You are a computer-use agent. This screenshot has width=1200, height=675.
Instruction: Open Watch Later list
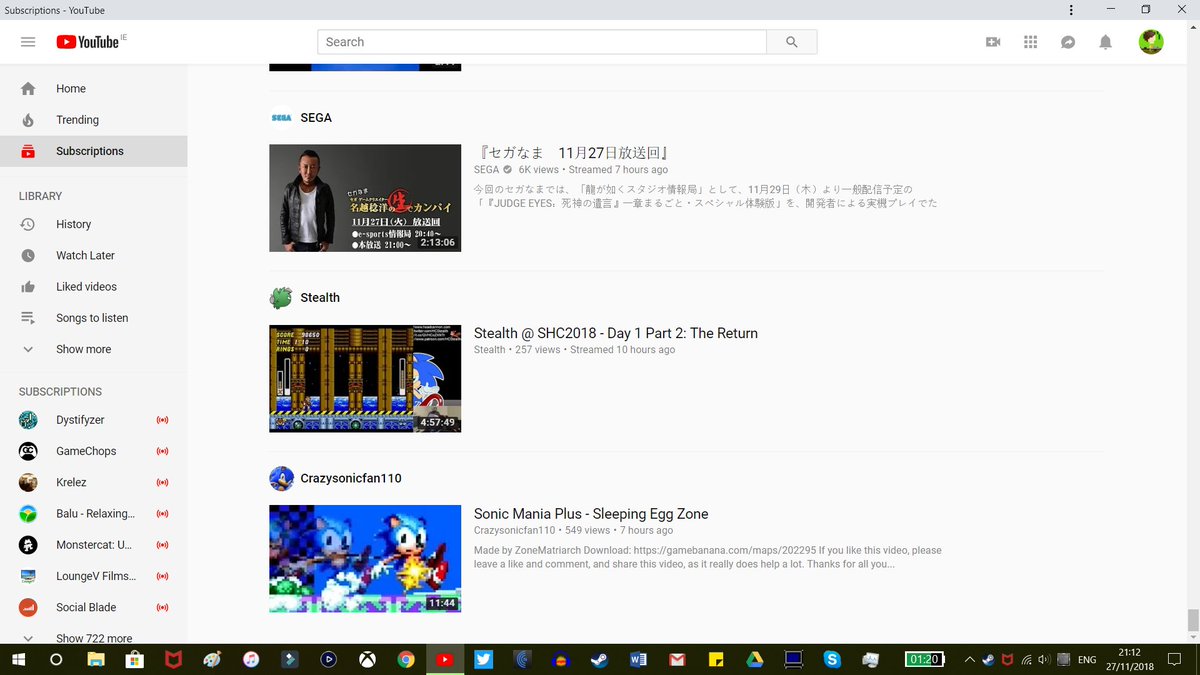(x=93, y=255)
